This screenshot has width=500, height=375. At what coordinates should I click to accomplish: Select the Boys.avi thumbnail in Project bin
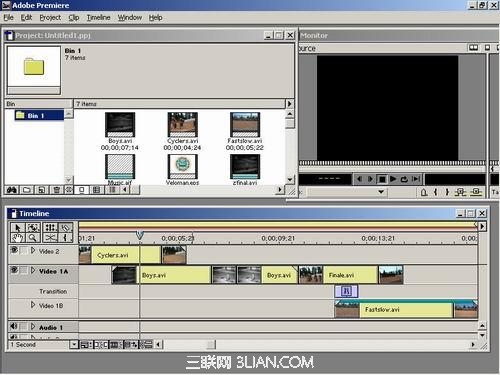[x=120, y=125]
